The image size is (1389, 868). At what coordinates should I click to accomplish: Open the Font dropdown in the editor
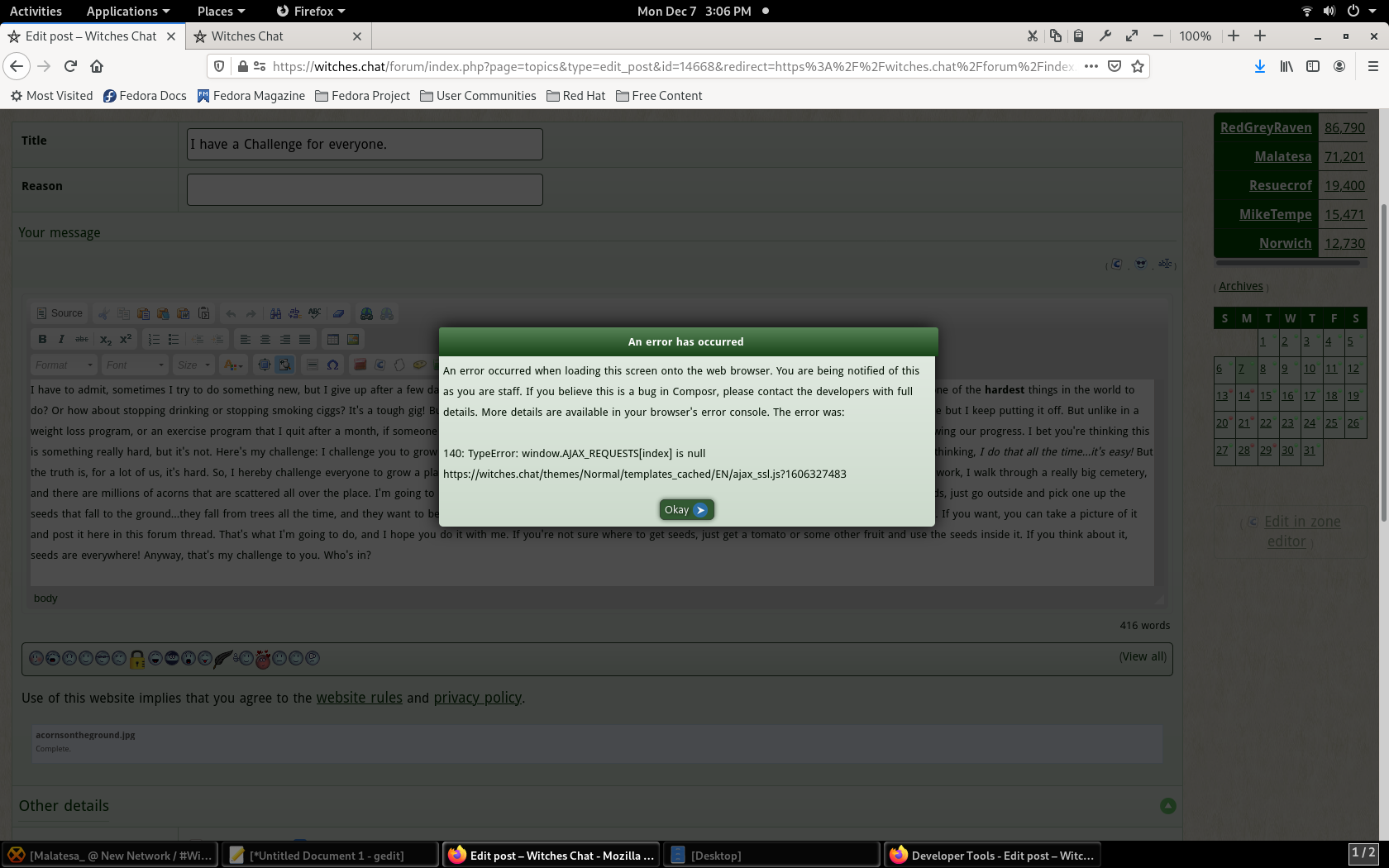pos(136,365)
